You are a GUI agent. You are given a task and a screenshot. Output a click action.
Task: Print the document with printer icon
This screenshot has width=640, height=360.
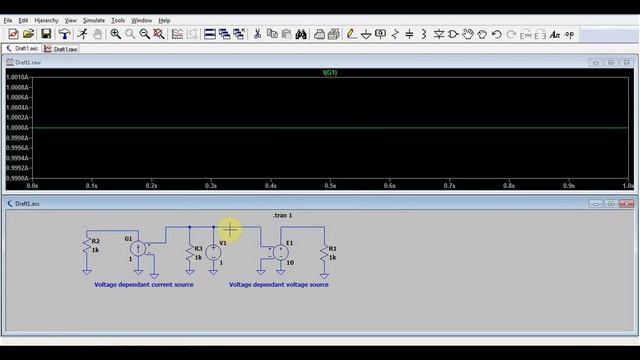pos(334,34)
